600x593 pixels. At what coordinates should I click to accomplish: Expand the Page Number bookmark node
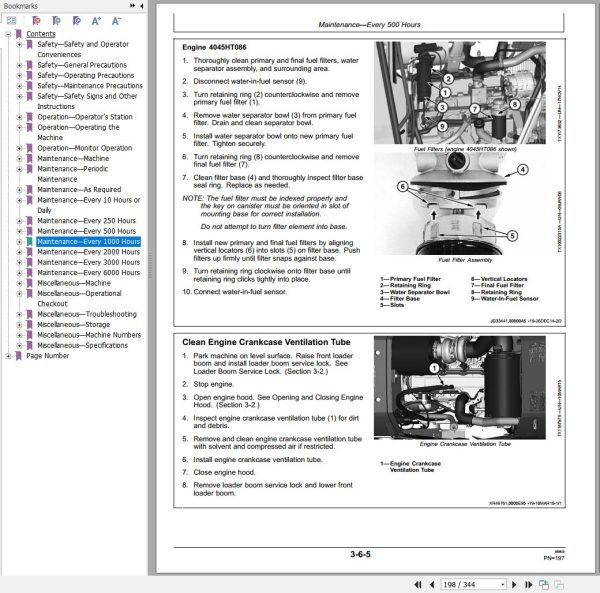click(8, 356)
